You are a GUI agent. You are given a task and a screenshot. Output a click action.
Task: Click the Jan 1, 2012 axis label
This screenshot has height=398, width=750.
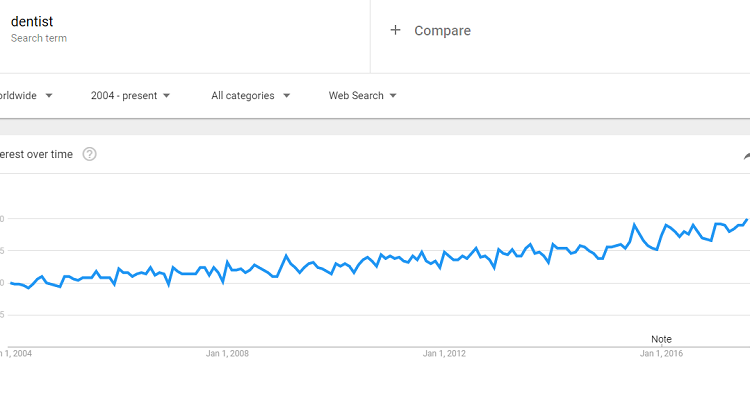tap(444, 354)
